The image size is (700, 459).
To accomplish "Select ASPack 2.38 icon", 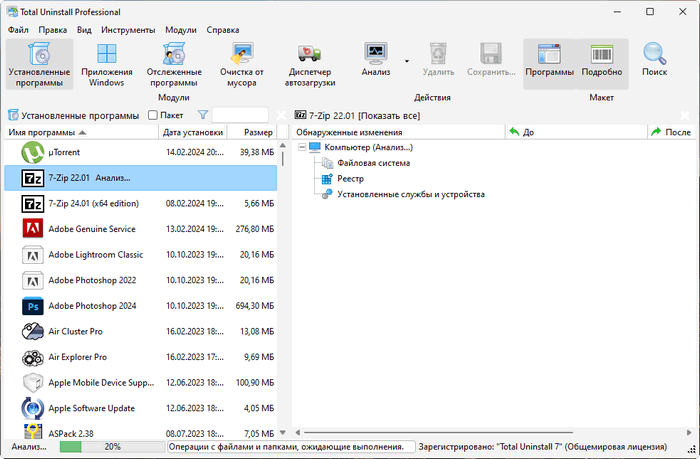I will tap(33, 431).
